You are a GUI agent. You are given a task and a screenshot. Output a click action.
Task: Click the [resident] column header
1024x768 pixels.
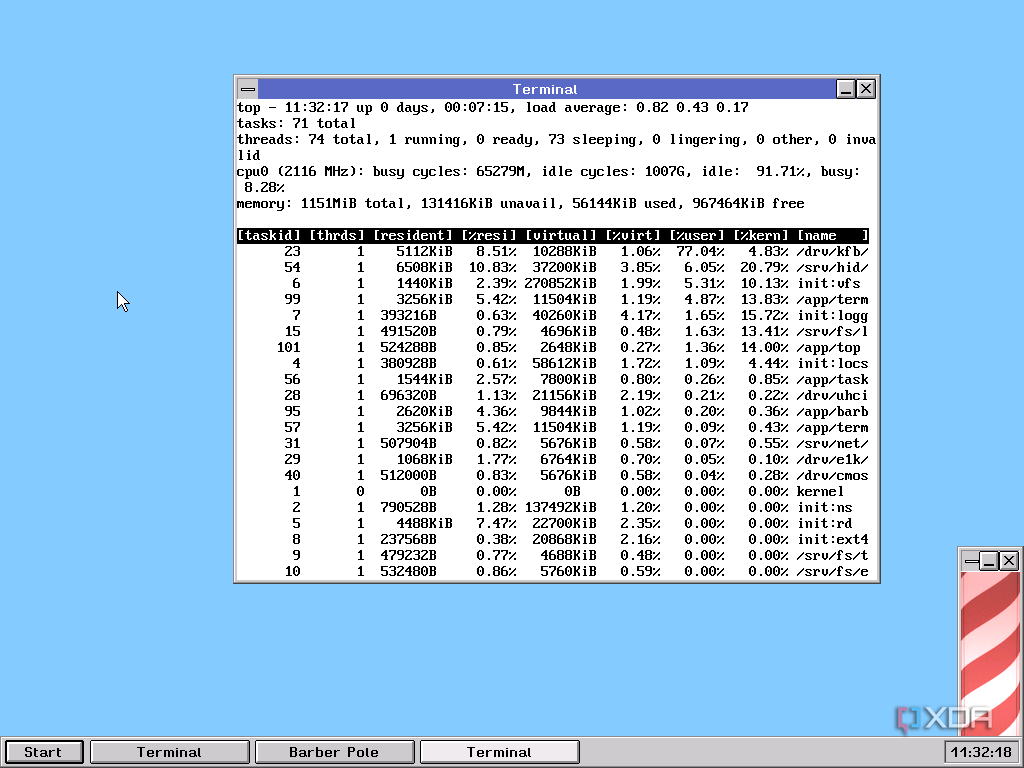(x=412, y=235)
